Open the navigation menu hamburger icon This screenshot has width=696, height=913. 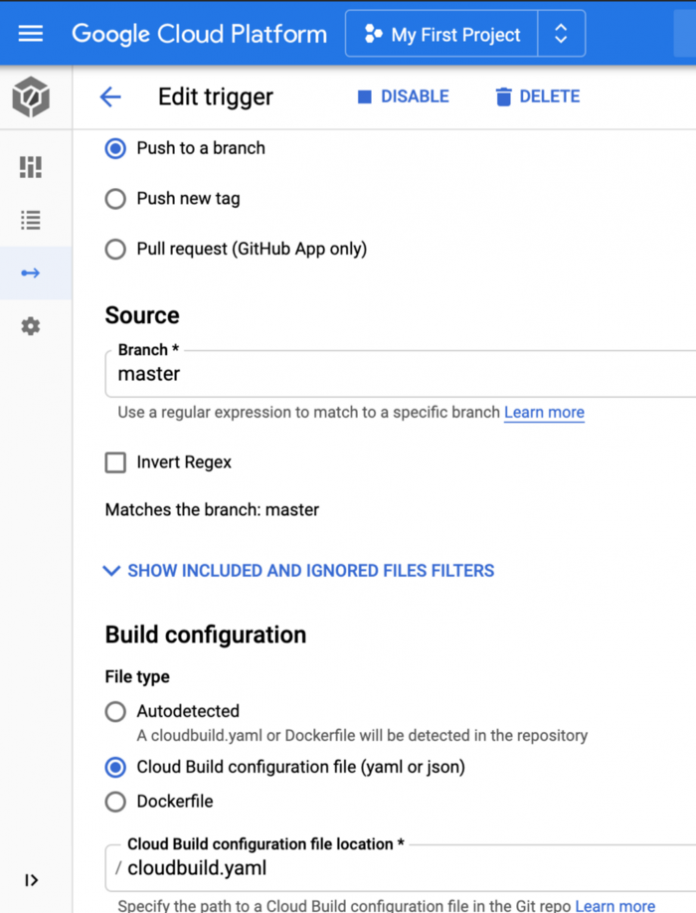pos(30,32)
